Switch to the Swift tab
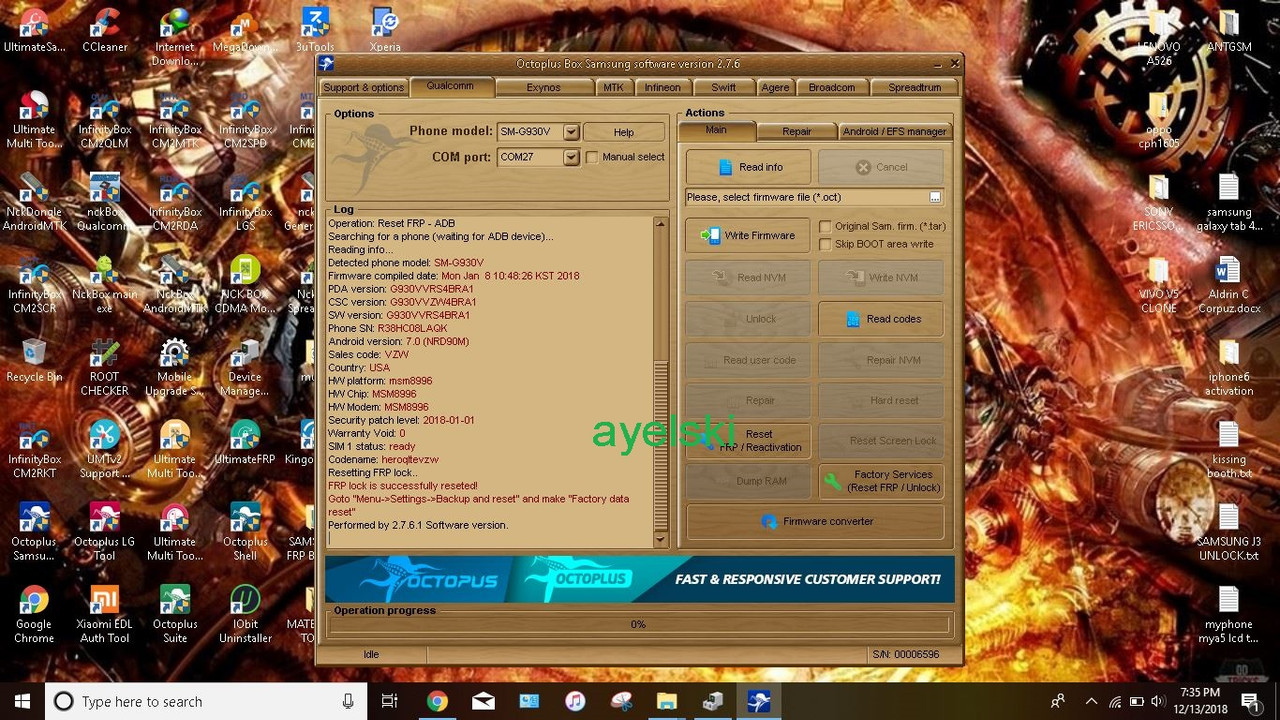 coord(724,88)
